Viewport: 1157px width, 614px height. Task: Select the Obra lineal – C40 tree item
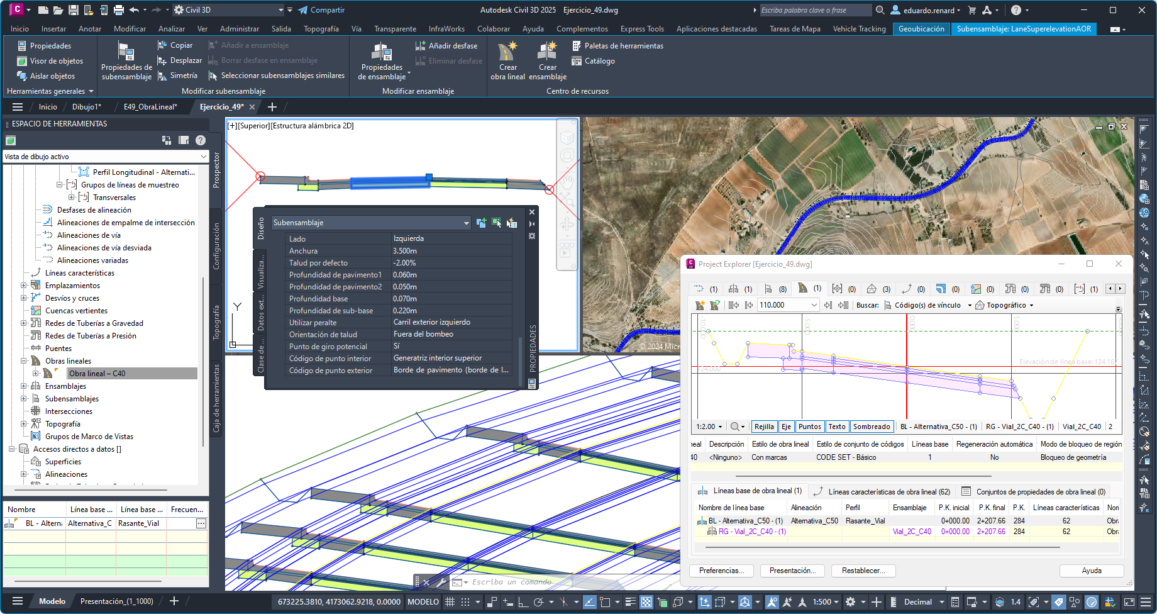pyautogui.click(x=97, y=373)
